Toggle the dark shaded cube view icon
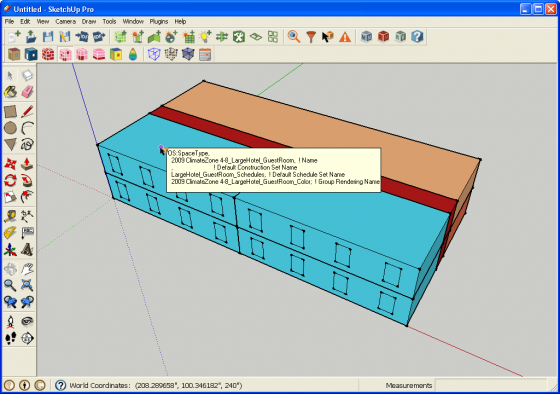Image resolution: width=560 pixels, height=394 pixels. [188, 54]
